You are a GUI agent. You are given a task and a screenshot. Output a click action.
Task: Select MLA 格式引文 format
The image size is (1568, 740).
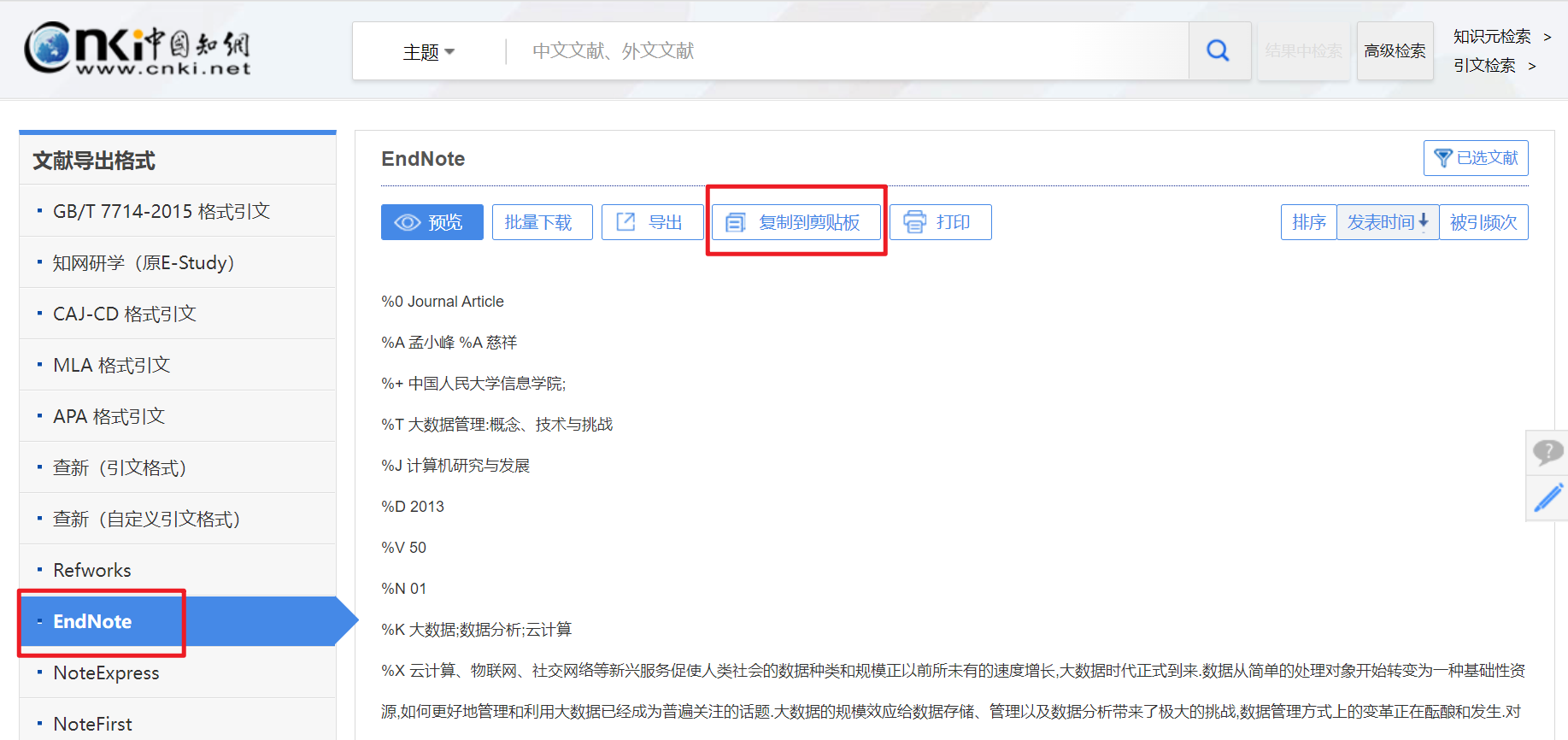[x=178, y=365]
